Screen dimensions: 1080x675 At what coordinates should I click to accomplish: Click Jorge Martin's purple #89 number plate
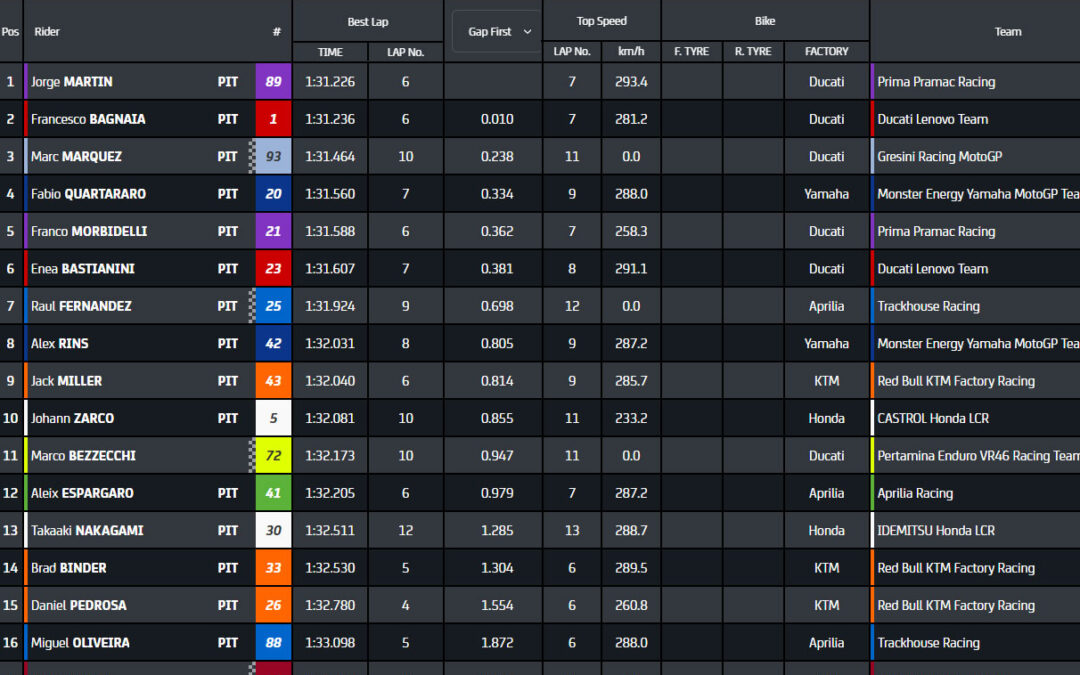pos(273,81)
